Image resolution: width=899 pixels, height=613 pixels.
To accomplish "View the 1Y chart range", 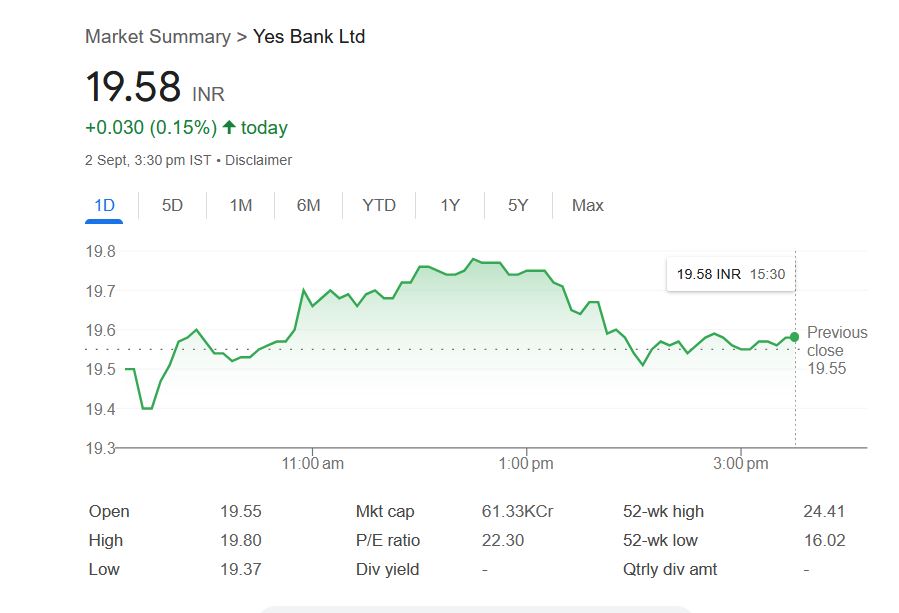I will (x=450, y=205).
